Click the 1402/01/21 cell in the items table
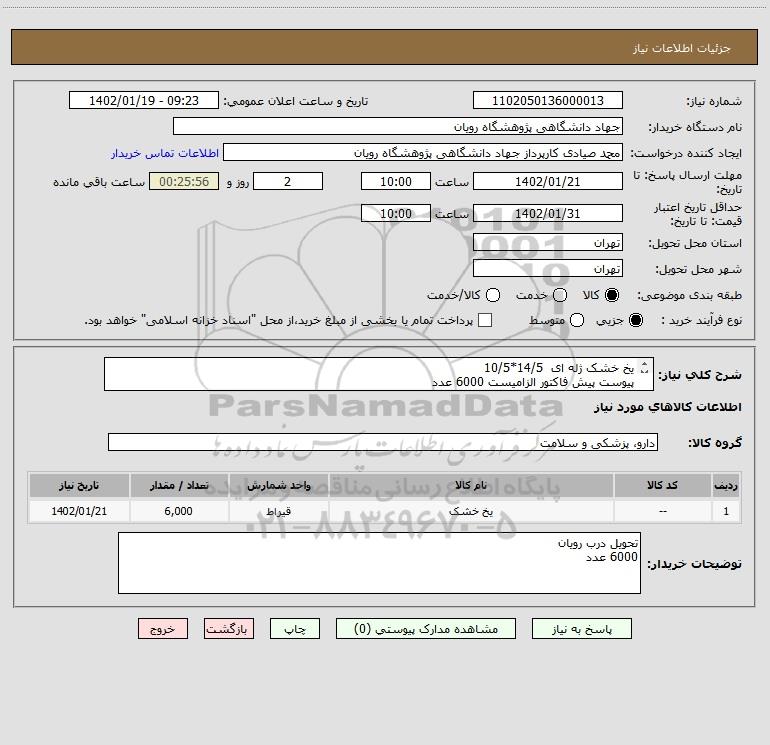 (79, 511)
